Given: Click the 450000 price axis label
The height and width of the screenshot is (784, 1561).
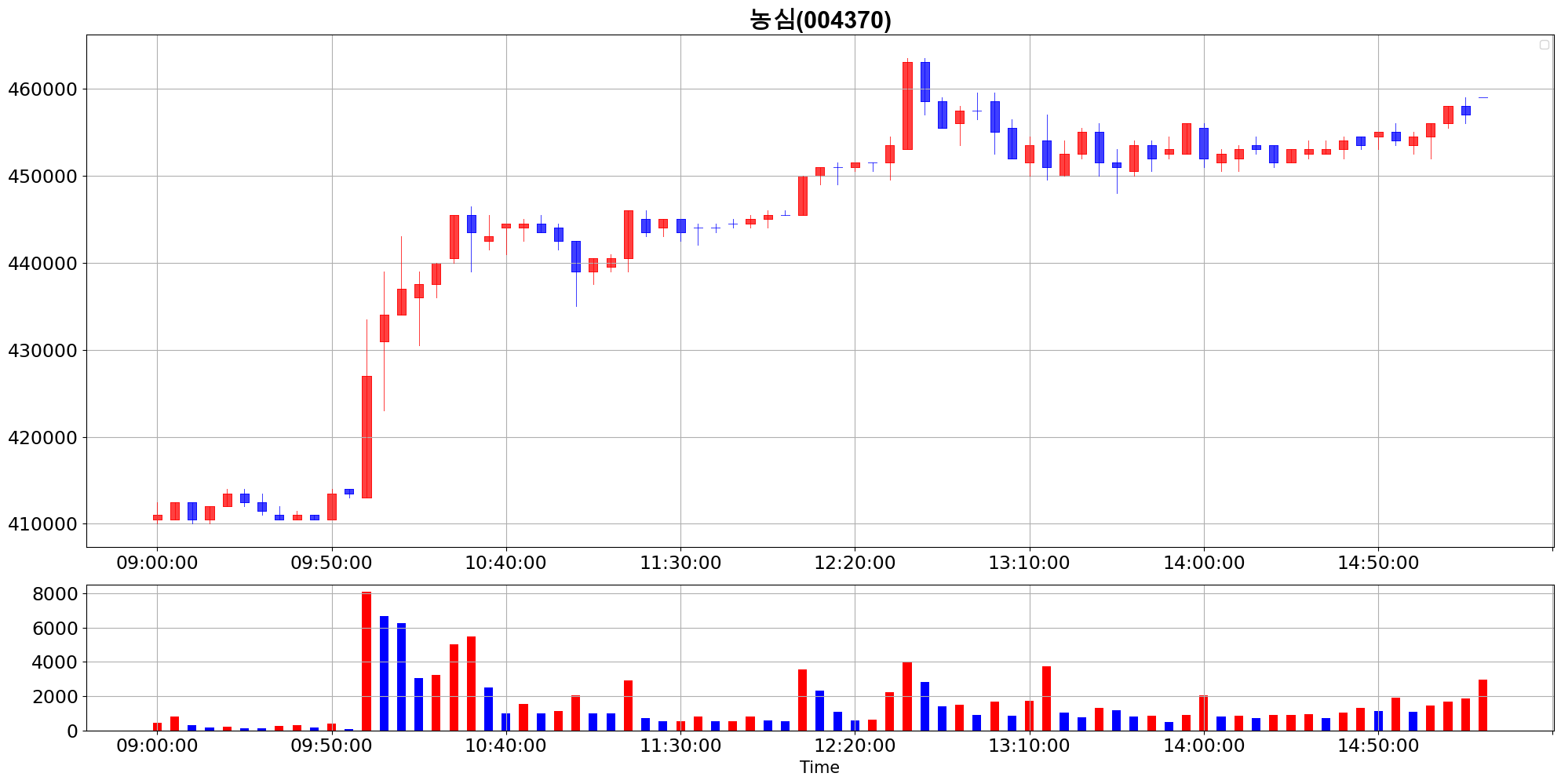Looking at the screenshot, I should (42, 177).
